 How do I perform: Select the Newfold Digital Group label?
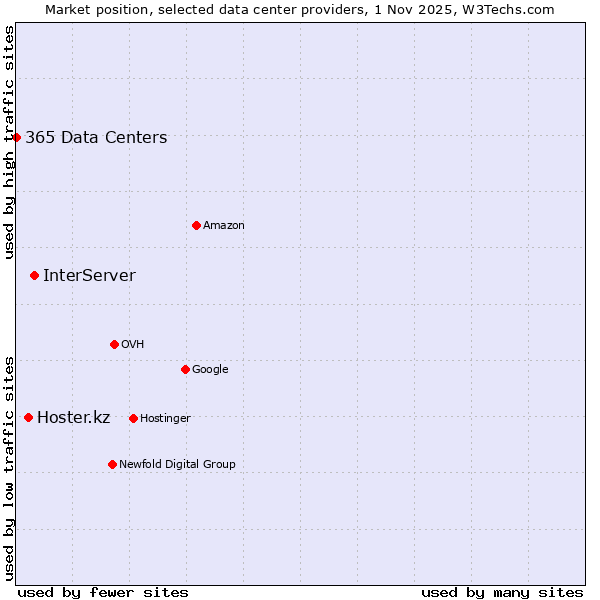coord(177,465)
